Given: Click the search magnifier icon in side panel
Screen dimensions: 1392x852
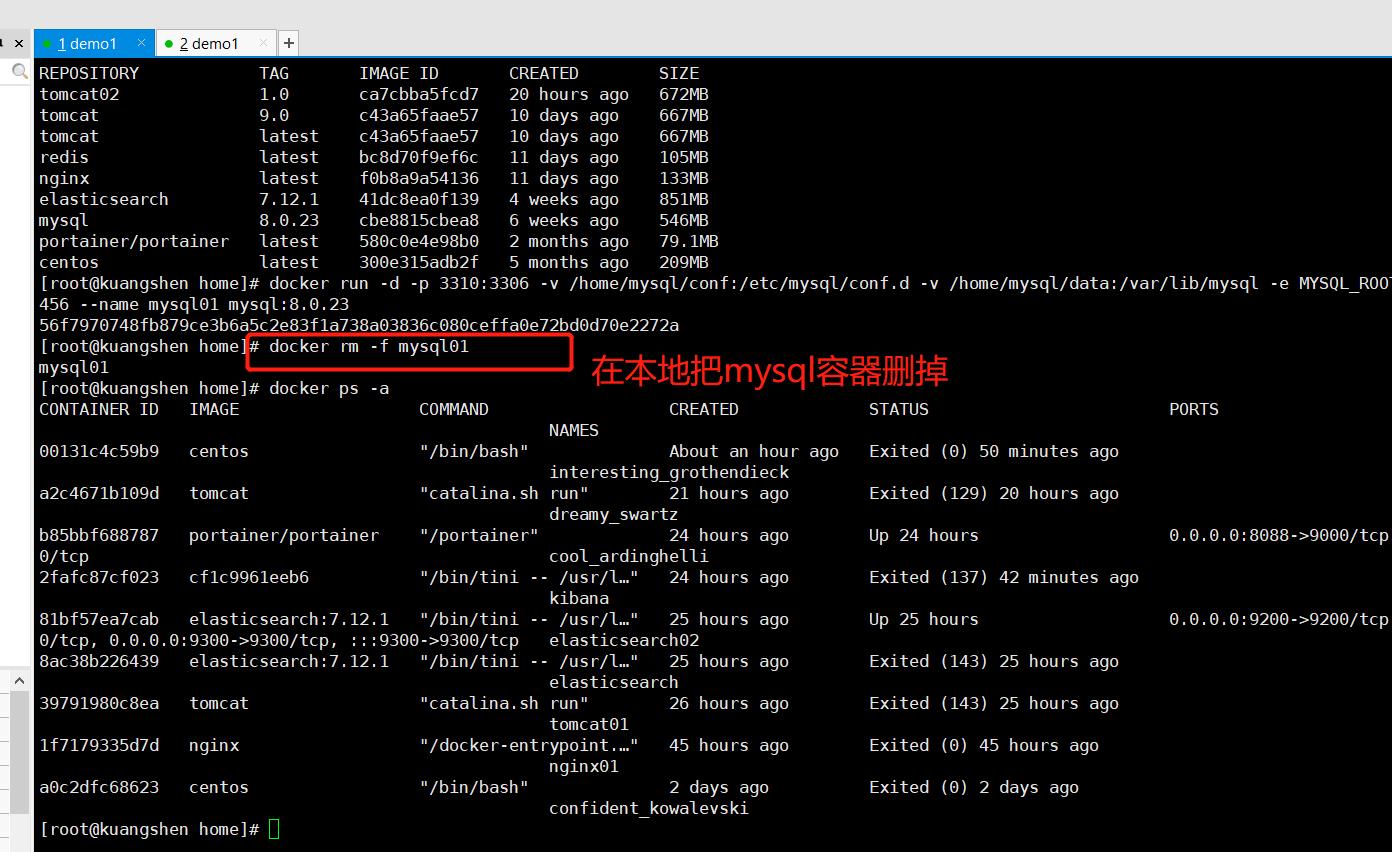Looking at the screenshot, I should coord(19,71).
